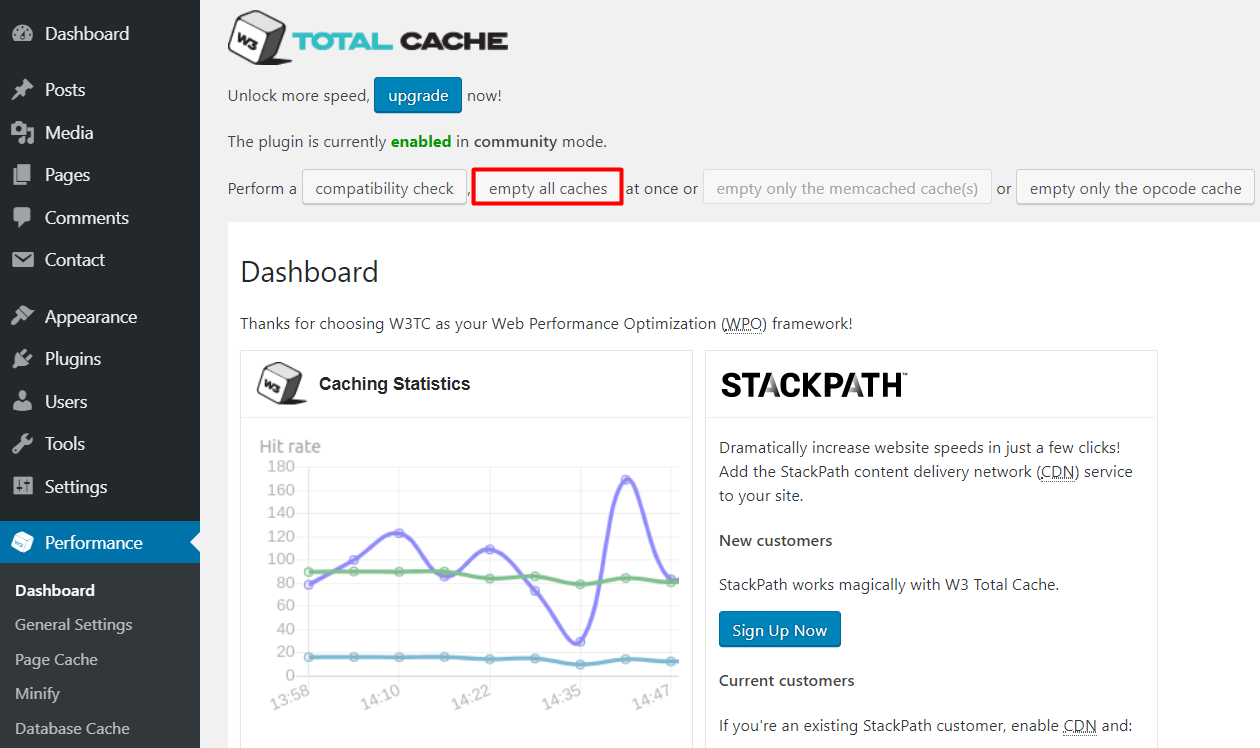Click the Appearance paintbrush icon

click(x=22, y=317)
